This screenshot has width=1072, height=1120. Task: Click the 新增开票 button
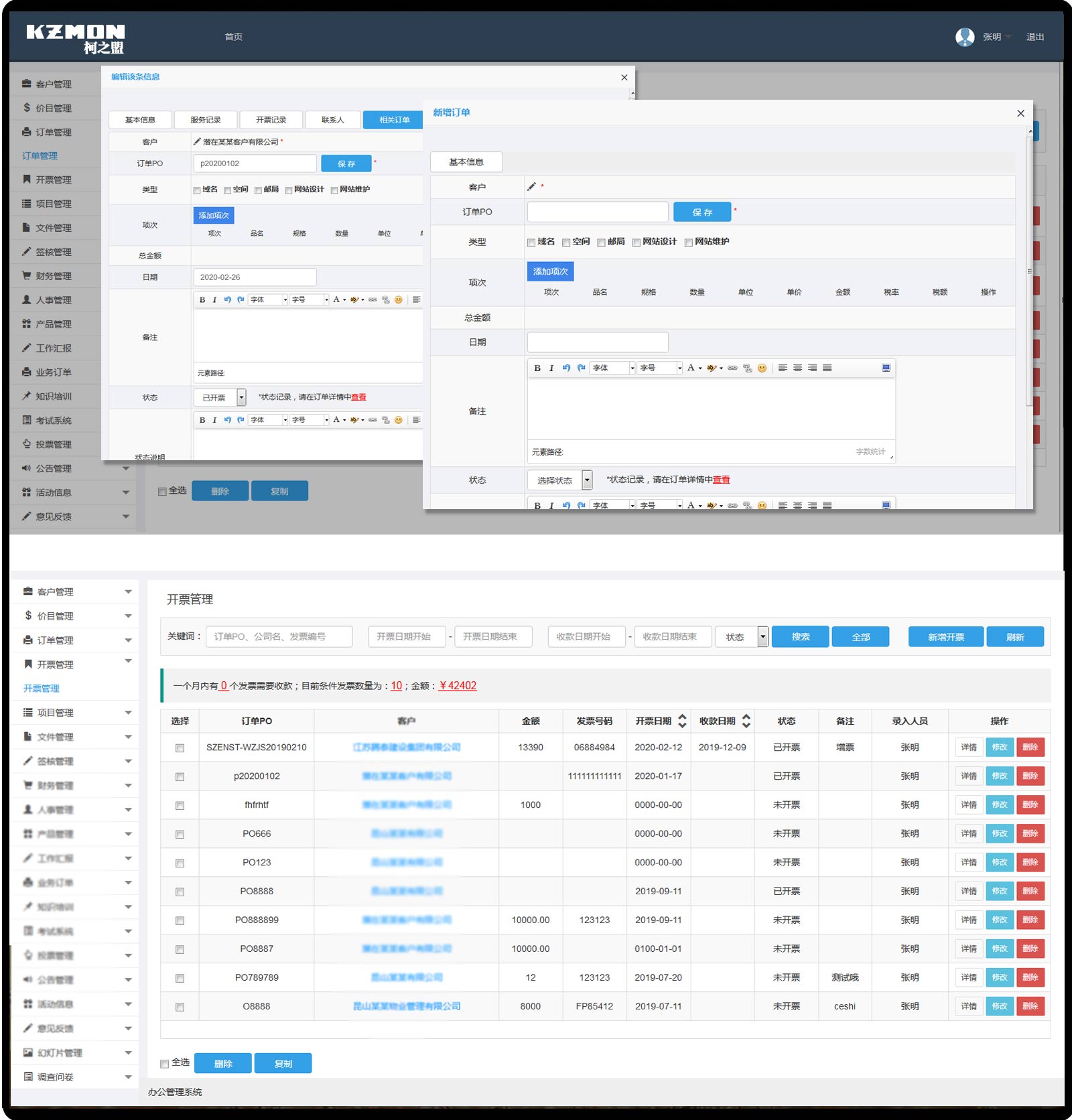coord(945,636)
